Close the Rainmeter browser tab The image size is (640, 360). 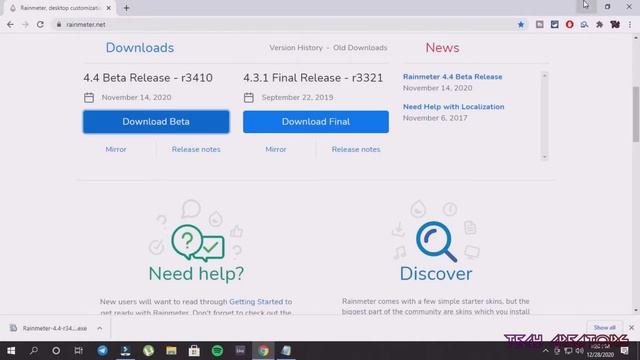pos(109,8)
